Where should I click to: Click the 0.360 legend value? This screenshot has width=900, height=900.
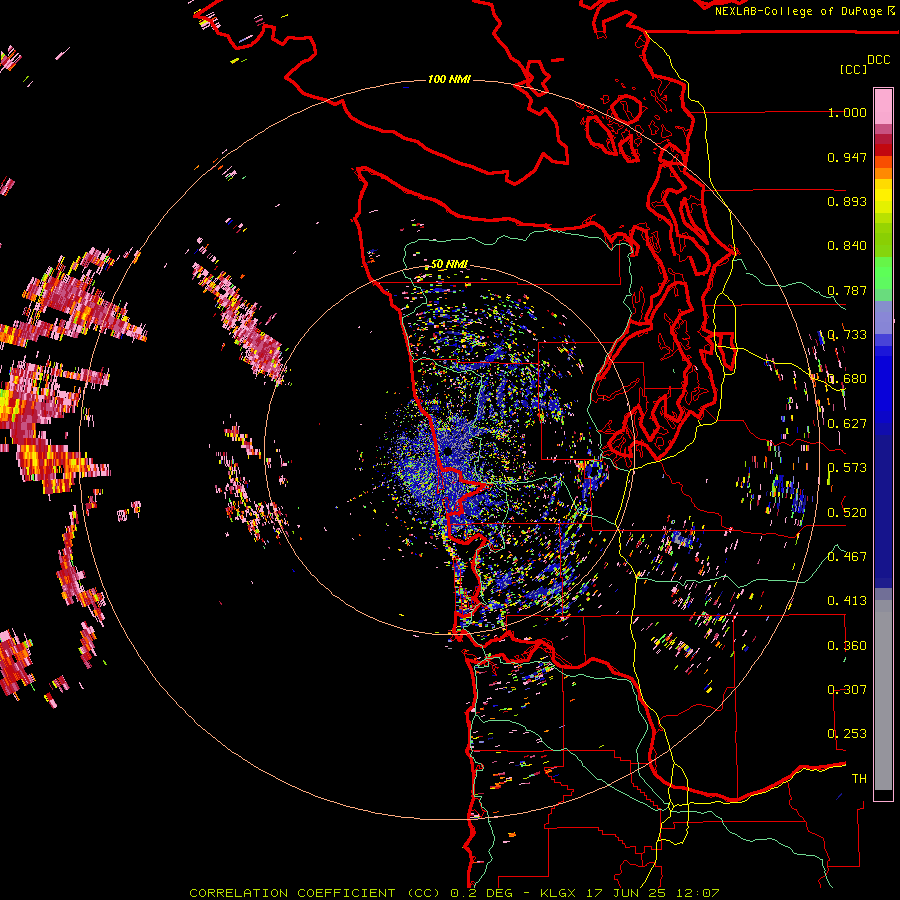pyautogui.click(x=847, y=646)
